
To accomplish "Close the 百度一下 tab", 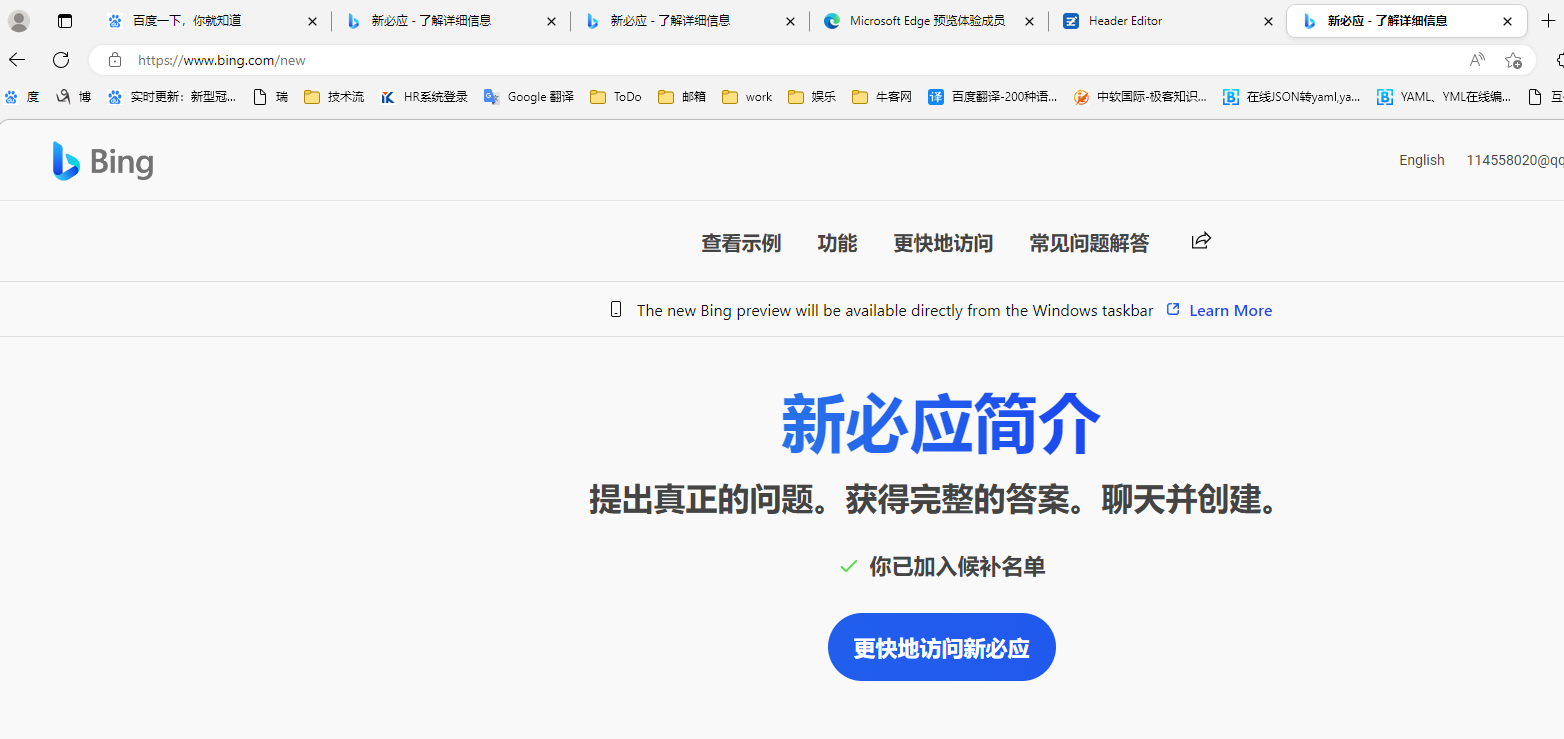I will click(312, 21).
